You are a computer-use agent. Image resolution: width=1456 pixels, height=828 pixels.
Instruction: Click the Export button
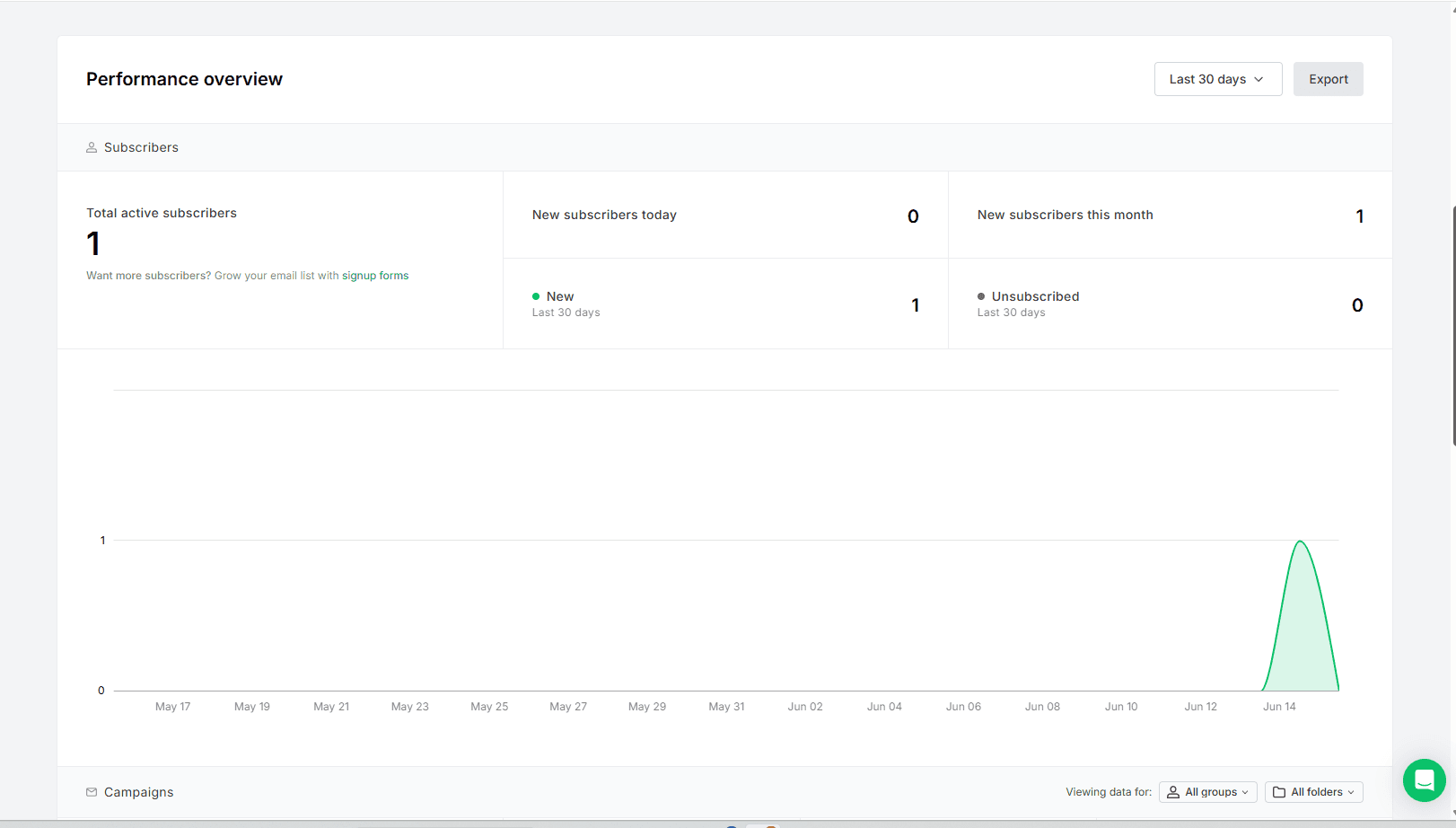click(1328, 79)
